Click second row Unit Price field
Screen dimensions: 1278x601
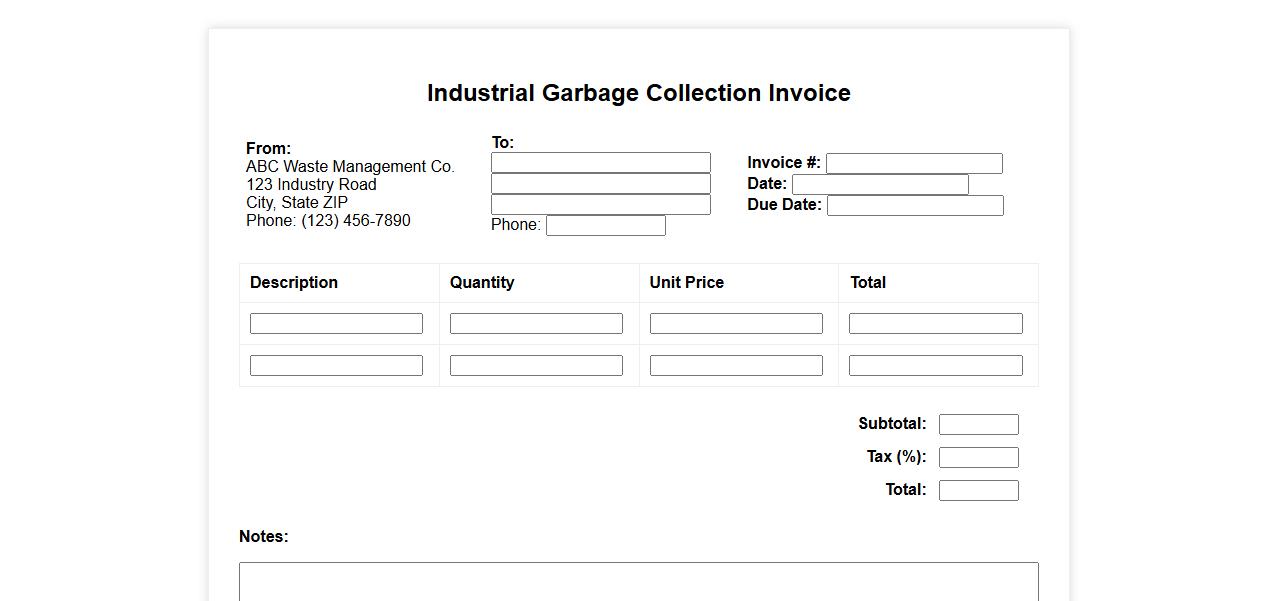coord(736,366)
